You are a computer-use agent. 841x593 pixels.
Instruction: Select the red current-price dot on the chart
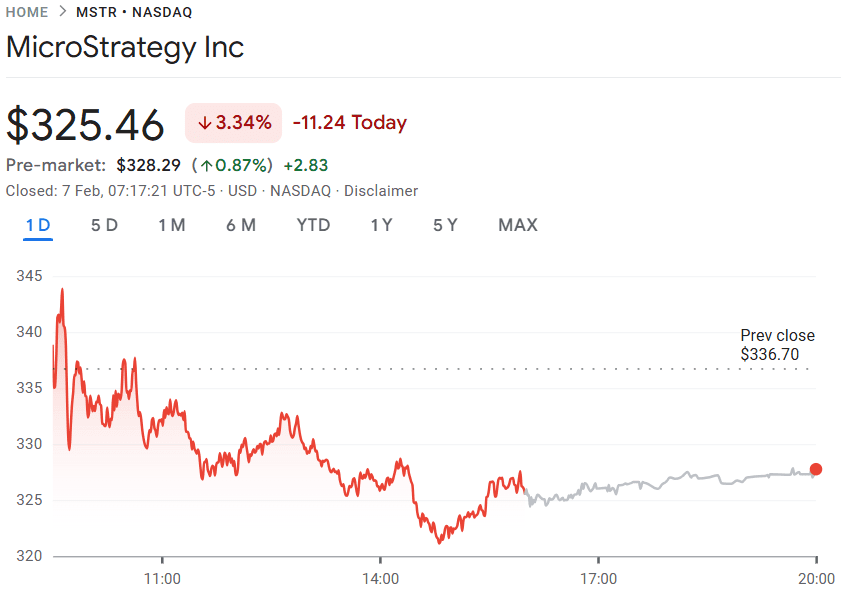point(815,468)
